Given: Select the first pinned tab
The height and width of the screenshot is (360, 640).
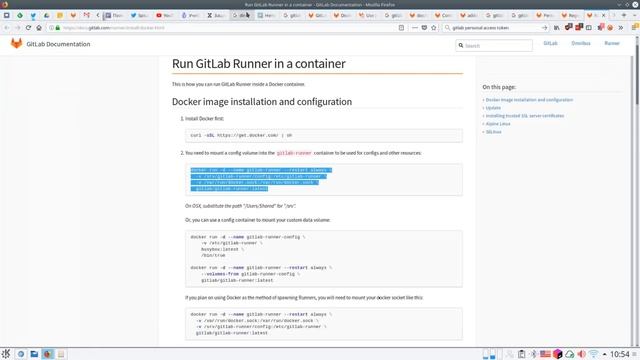Looking at the screenshot, I should (x=7, y=15).
